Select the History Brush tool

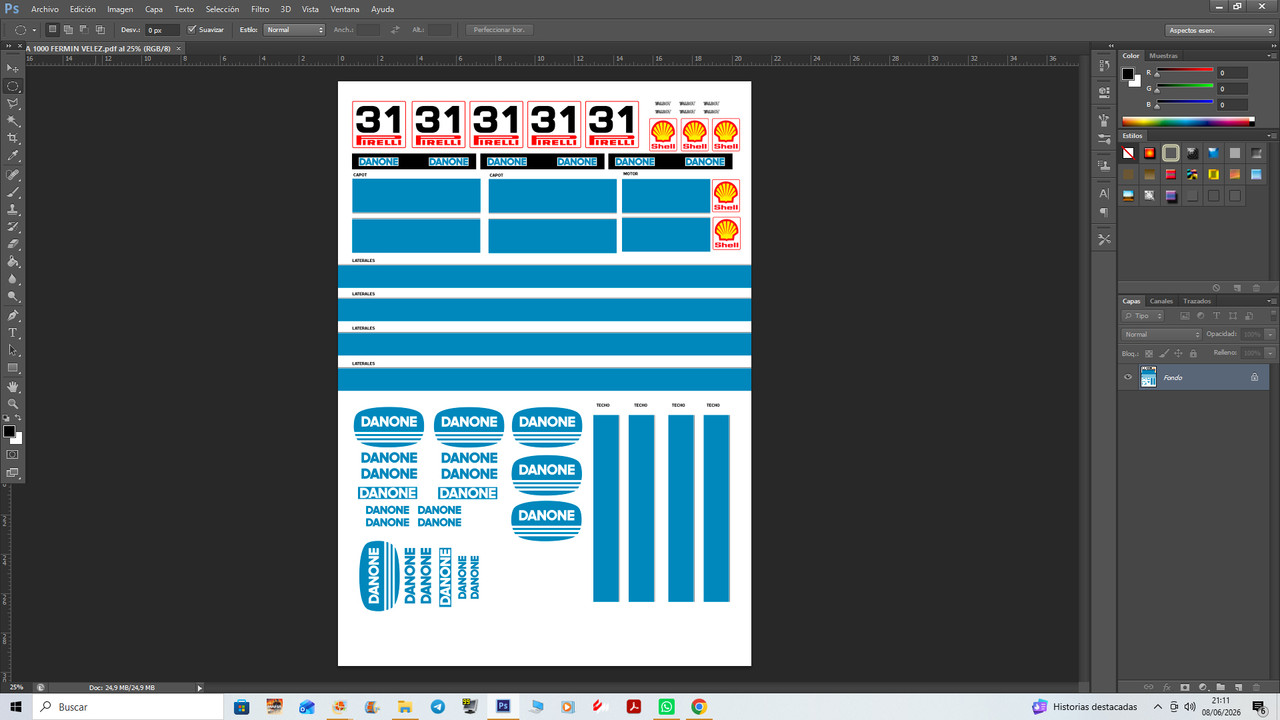(x=13, y=227)
